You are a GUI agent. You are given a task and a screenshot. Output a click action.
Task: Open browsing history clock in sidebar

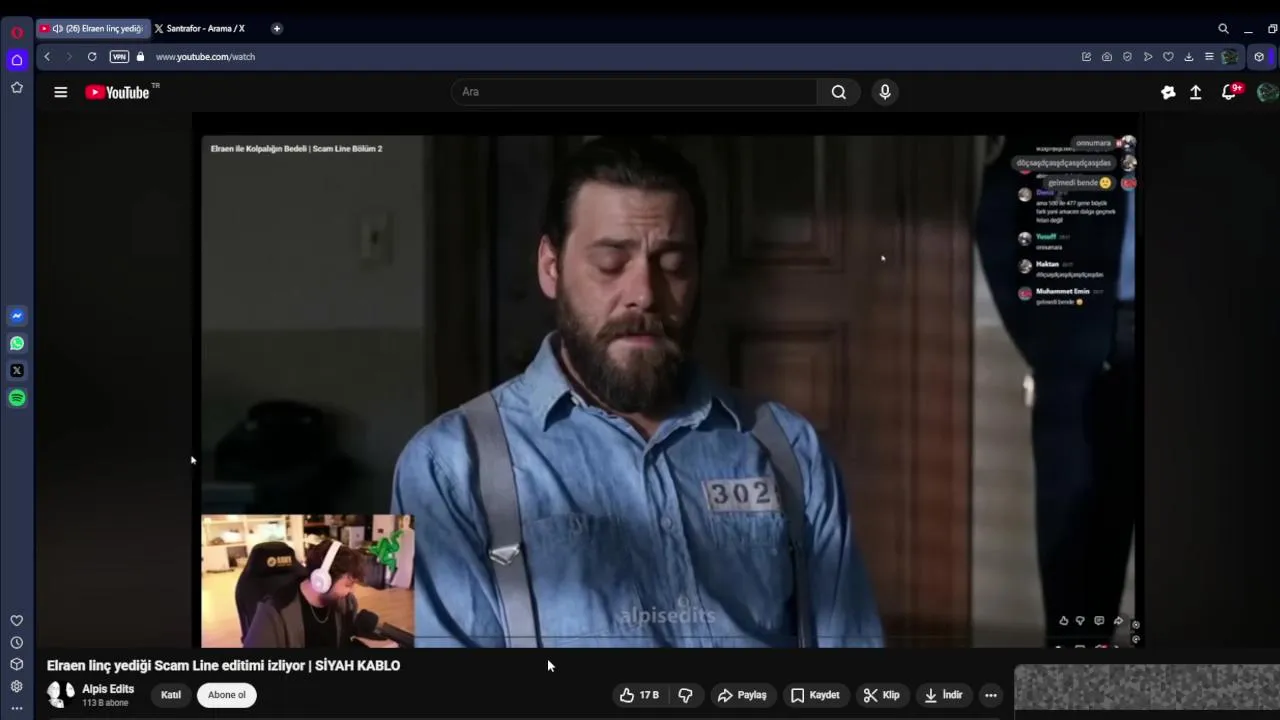(x=17, y=643)
